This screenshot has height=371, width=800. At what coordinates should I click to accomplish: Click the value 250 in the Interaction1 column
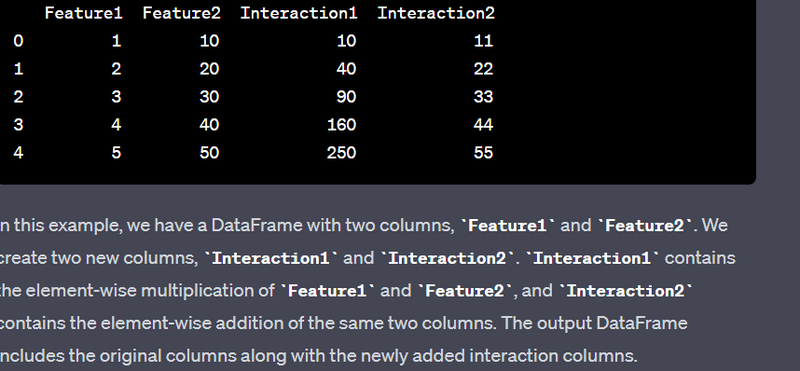pos(341,153)
